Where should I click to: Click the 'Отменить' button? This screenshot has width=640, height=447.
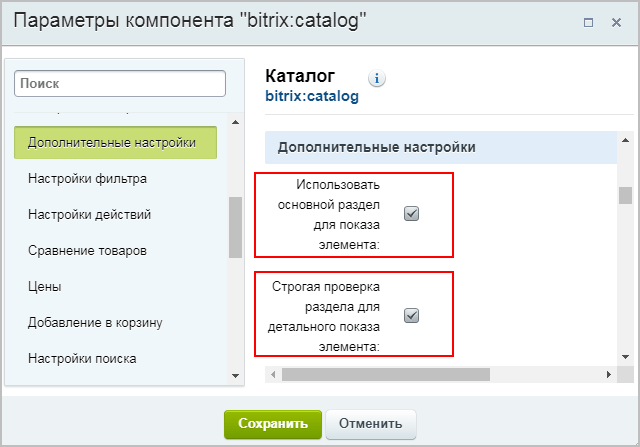coord(371,424)
